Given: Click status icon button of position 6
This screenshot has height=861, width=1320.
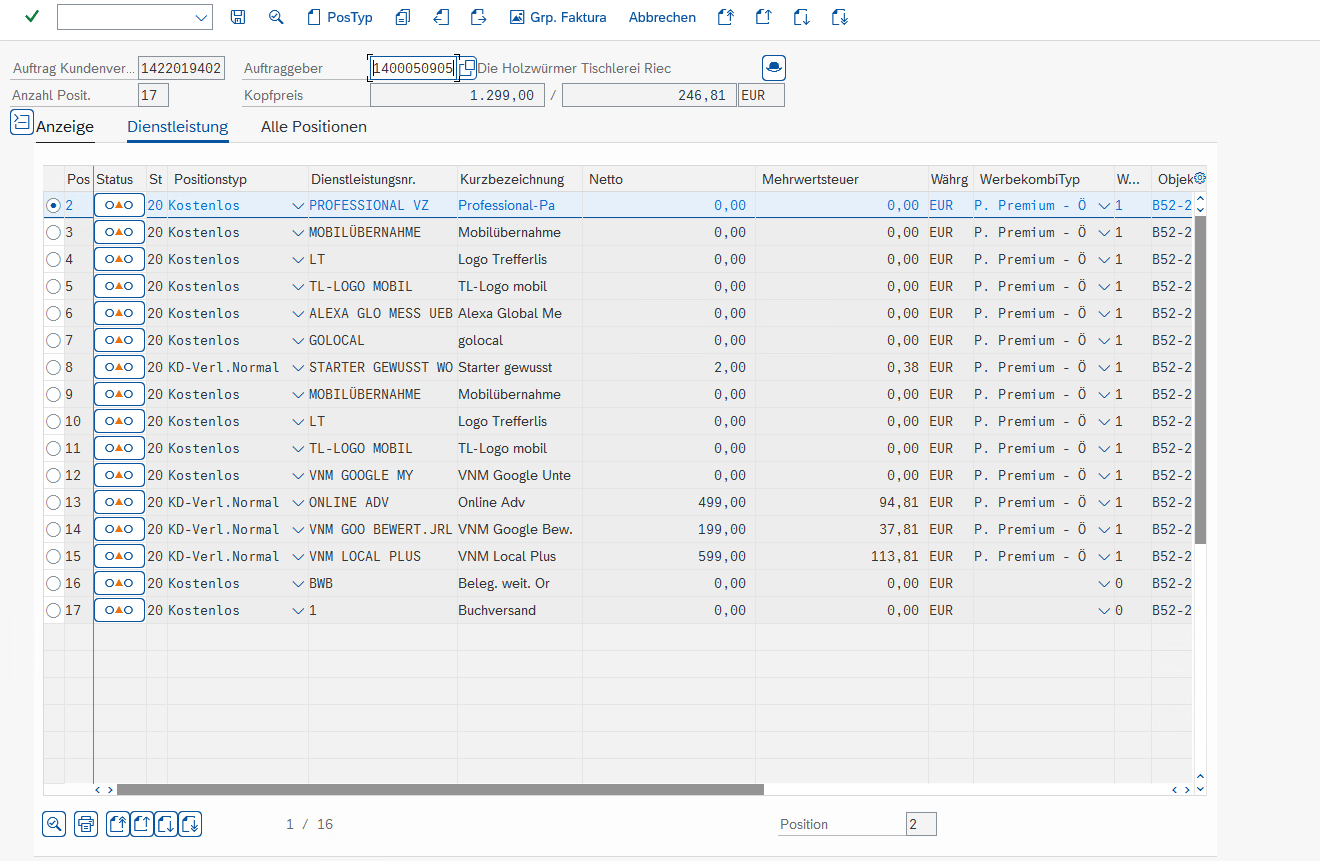Looking at the screenshot, I should (119, 313).
